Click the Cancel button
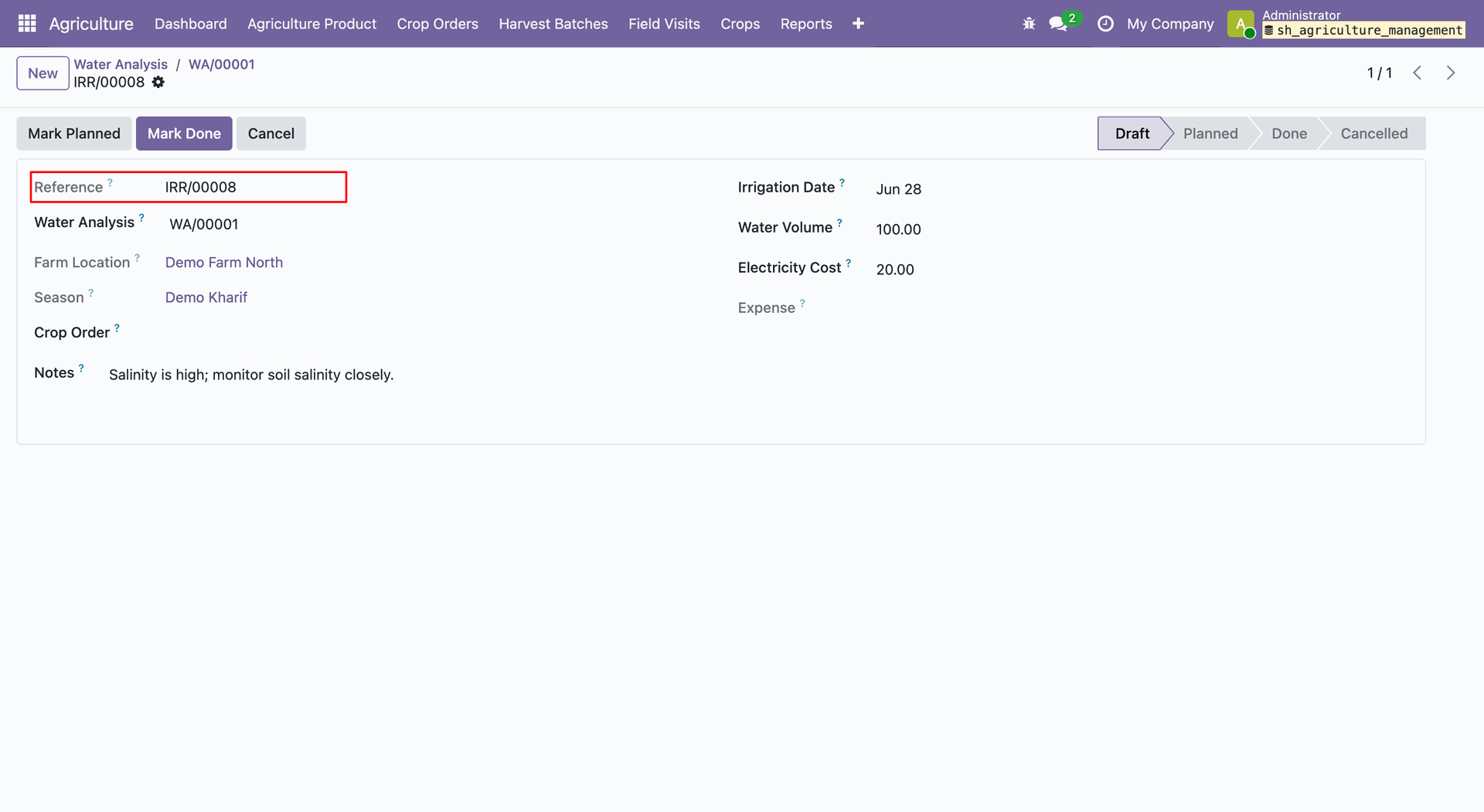This screenshot has height=812, width=1484. [x=271, y=134]
